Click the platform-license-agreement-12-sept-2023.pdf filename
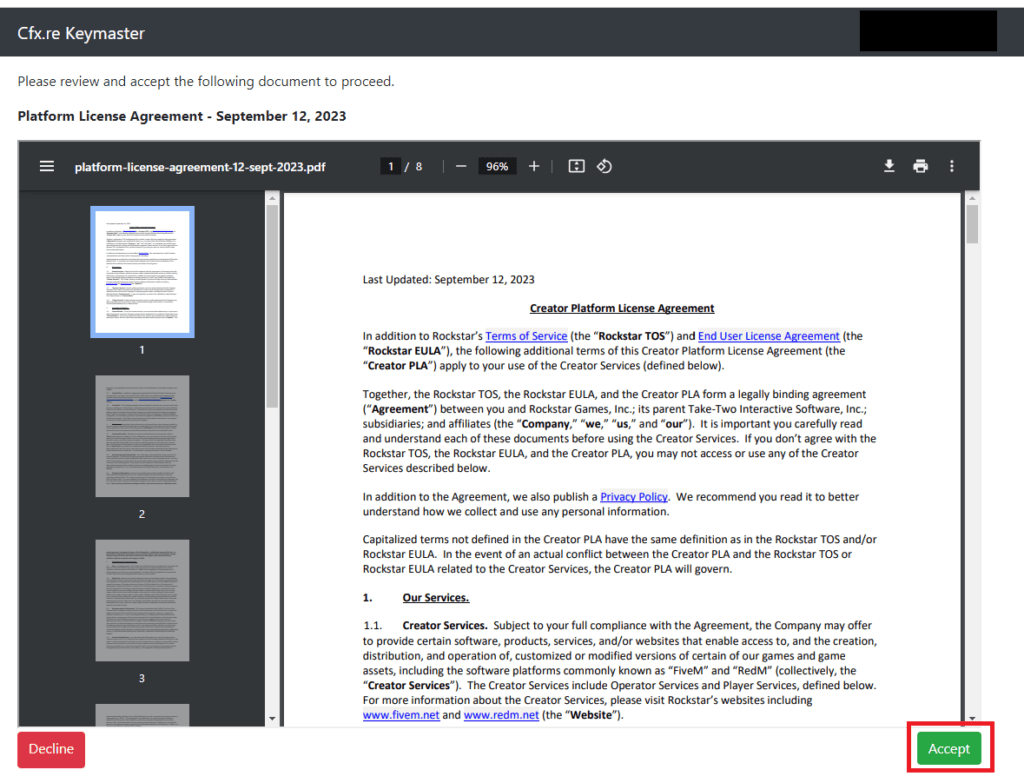 point(200,167)
